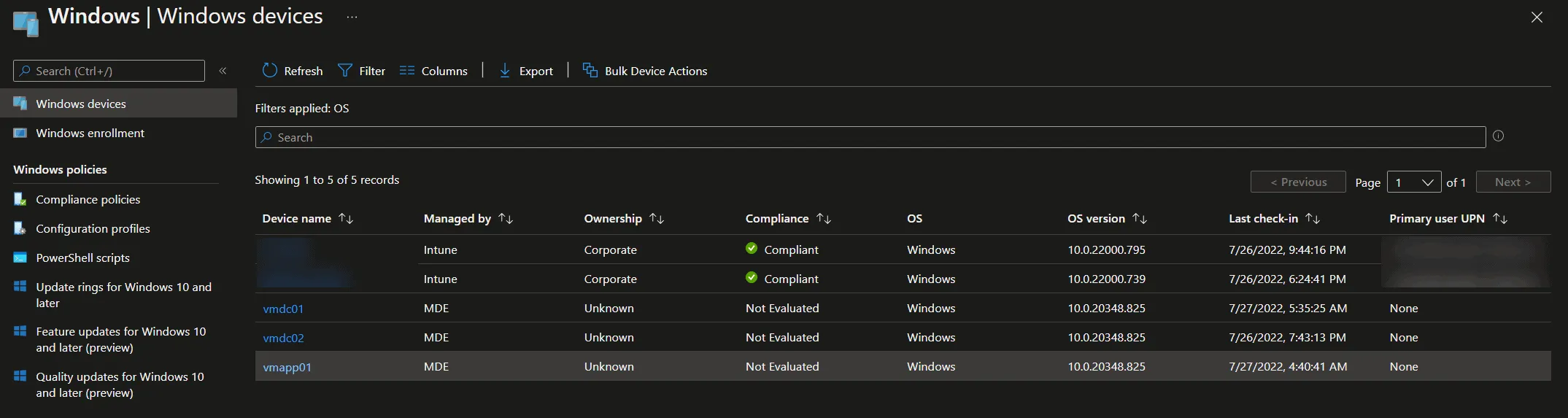This screenshot has height=418, width=1568.
Task: Sort by Compliance using its arrows
Action: 824,219
